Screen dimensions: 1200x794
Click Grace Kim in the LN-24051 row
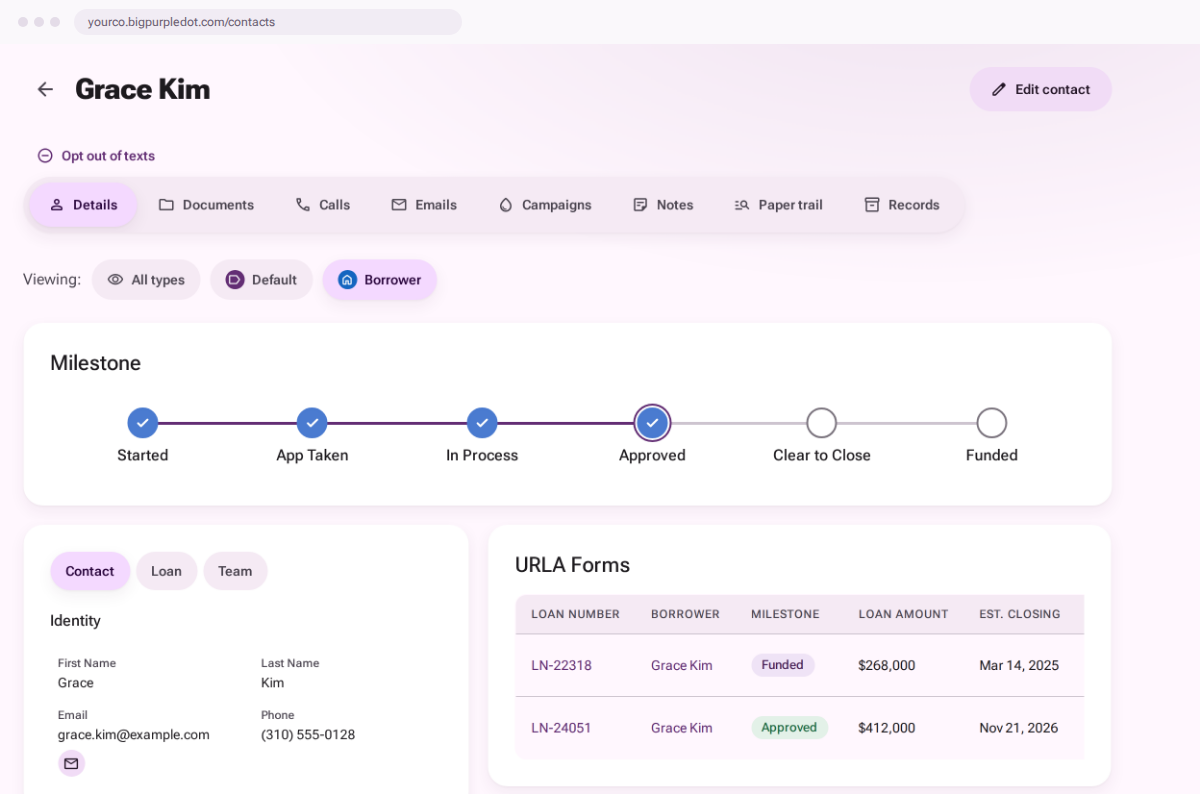click(x=682, y=728)
